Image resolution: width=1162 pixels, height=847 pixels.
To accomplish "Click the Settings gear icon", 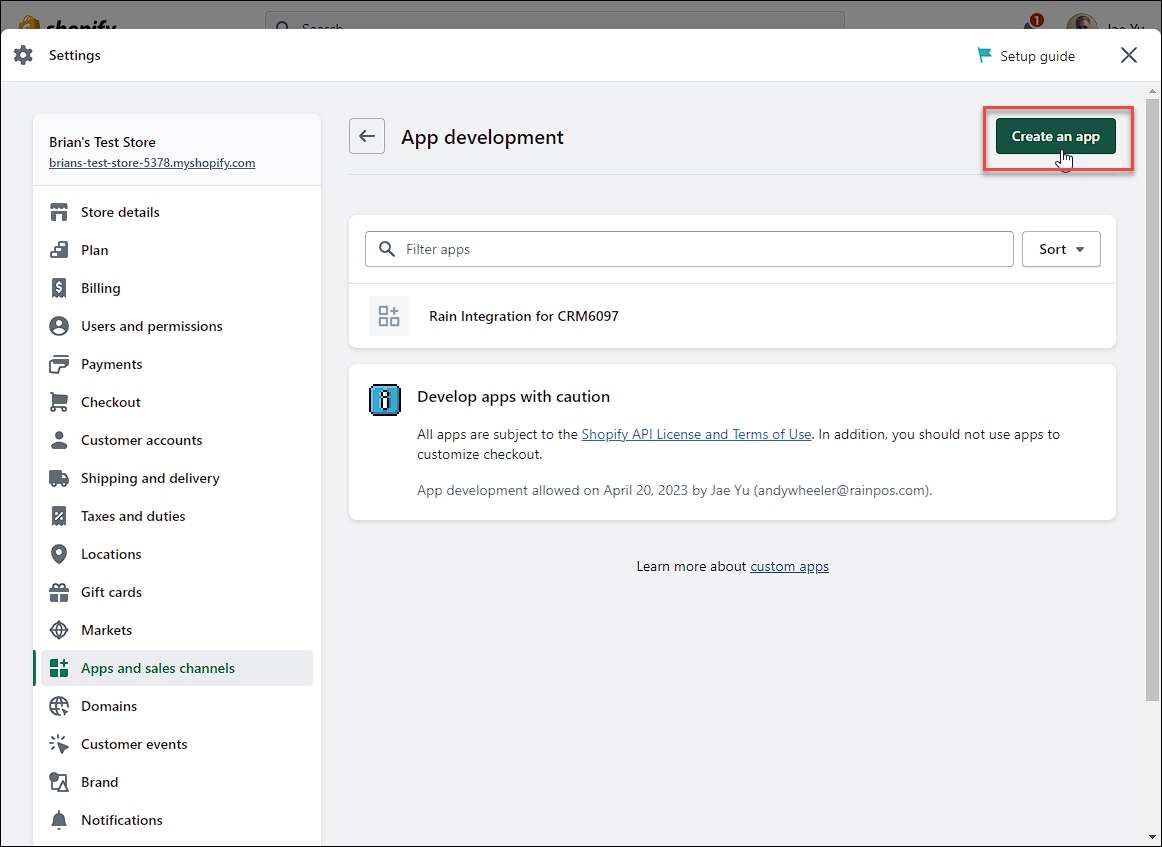I will tap(24, 55).
